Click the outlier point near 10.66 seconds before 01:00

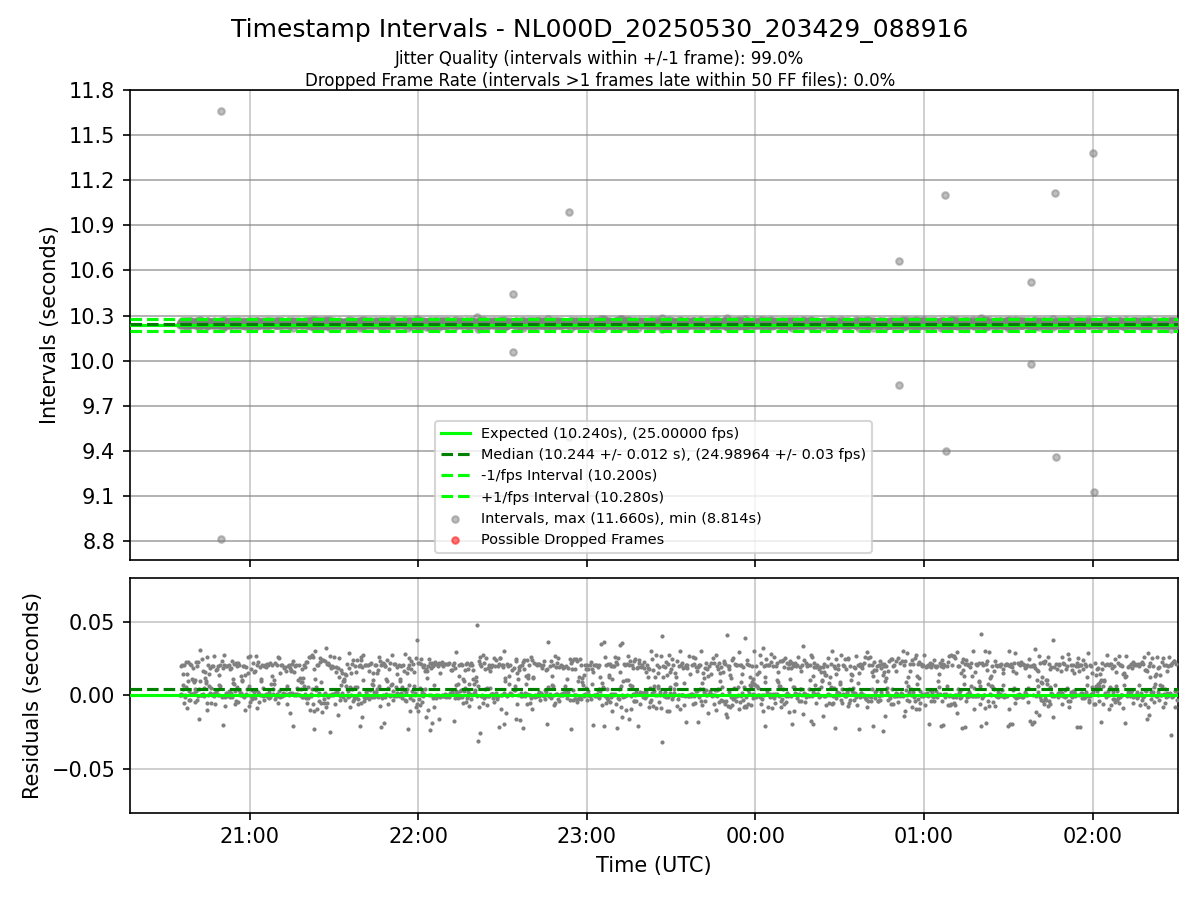(899, 261)
